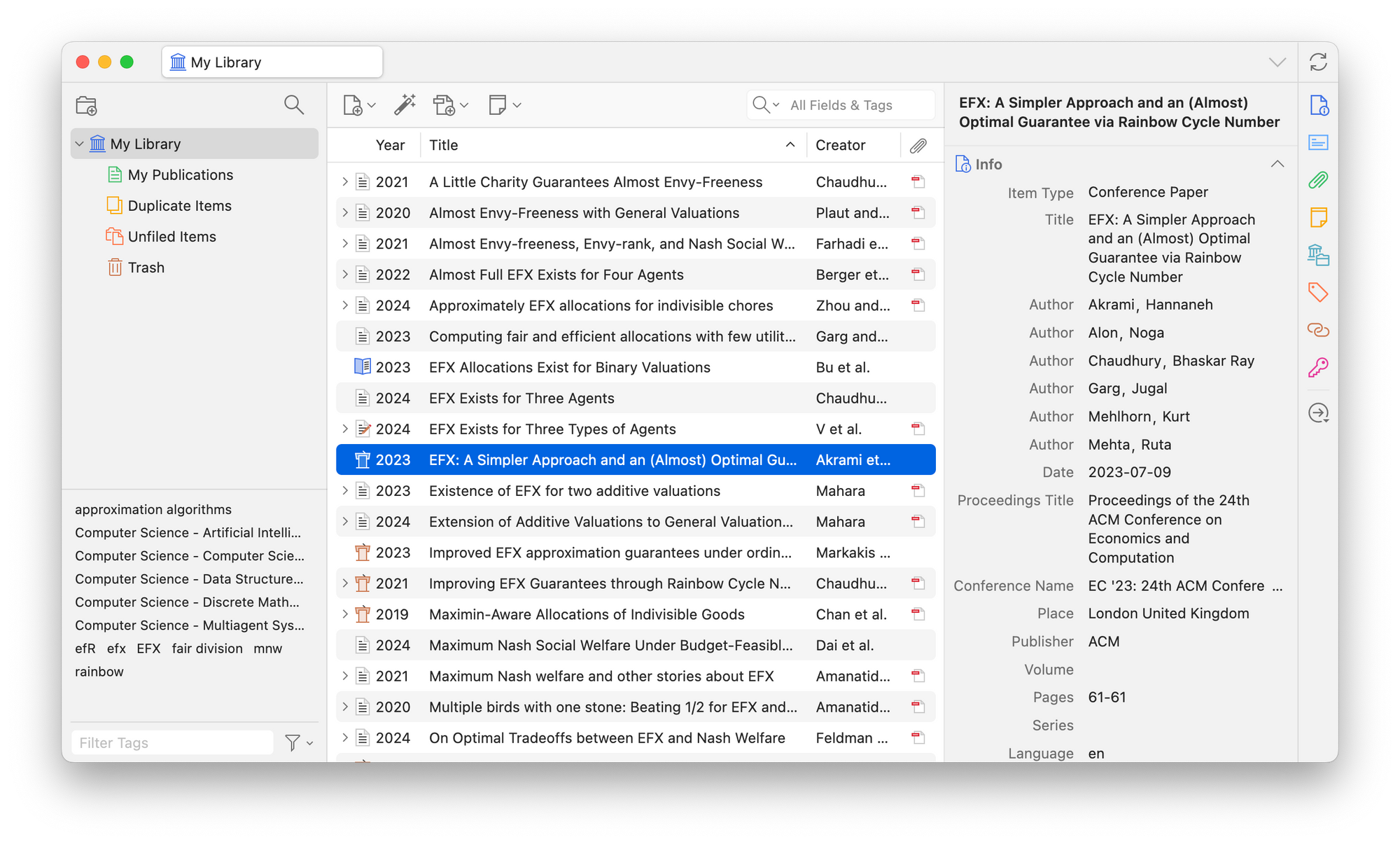
Task: Click Publisher field value ACM
Action: coord(1104,642)
